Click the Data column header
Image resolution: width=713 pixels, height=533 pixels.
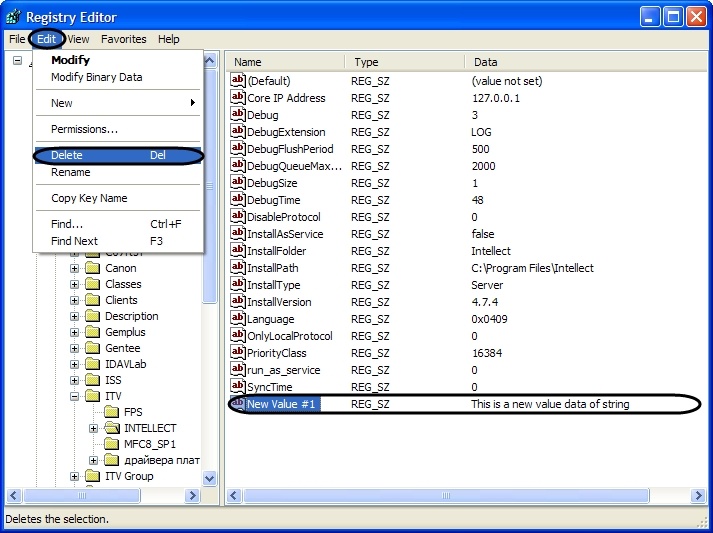pyautogui.click(x=485, y=62)
